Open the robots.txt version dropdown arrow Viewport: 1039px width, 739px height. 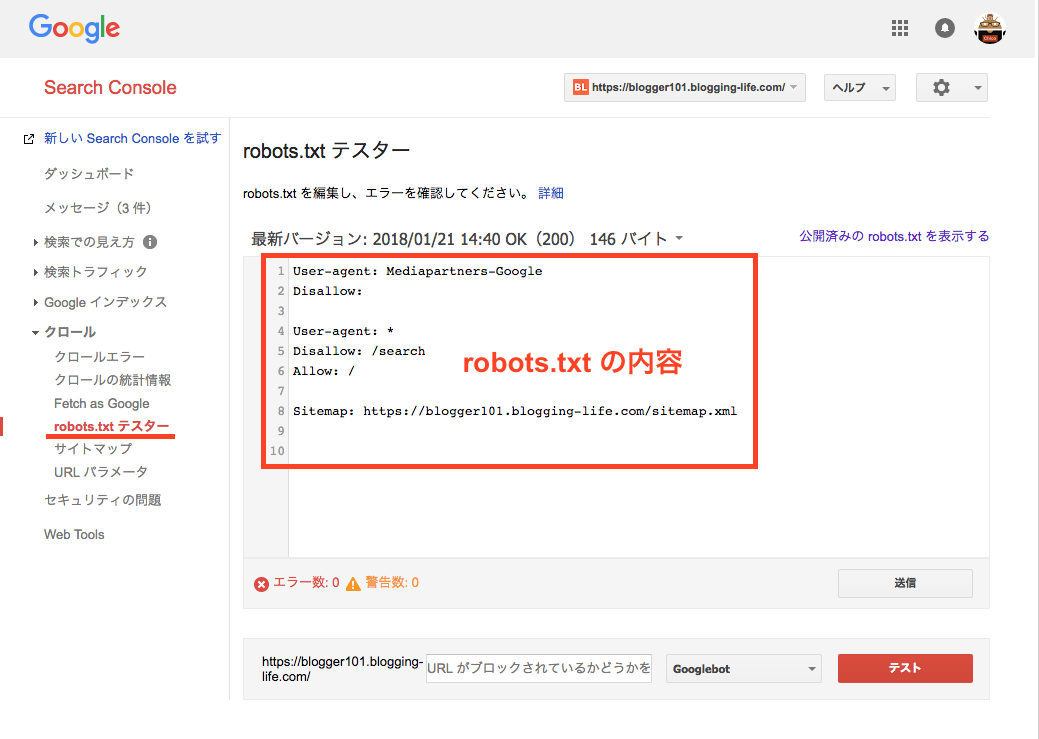(x=679, y=238)
